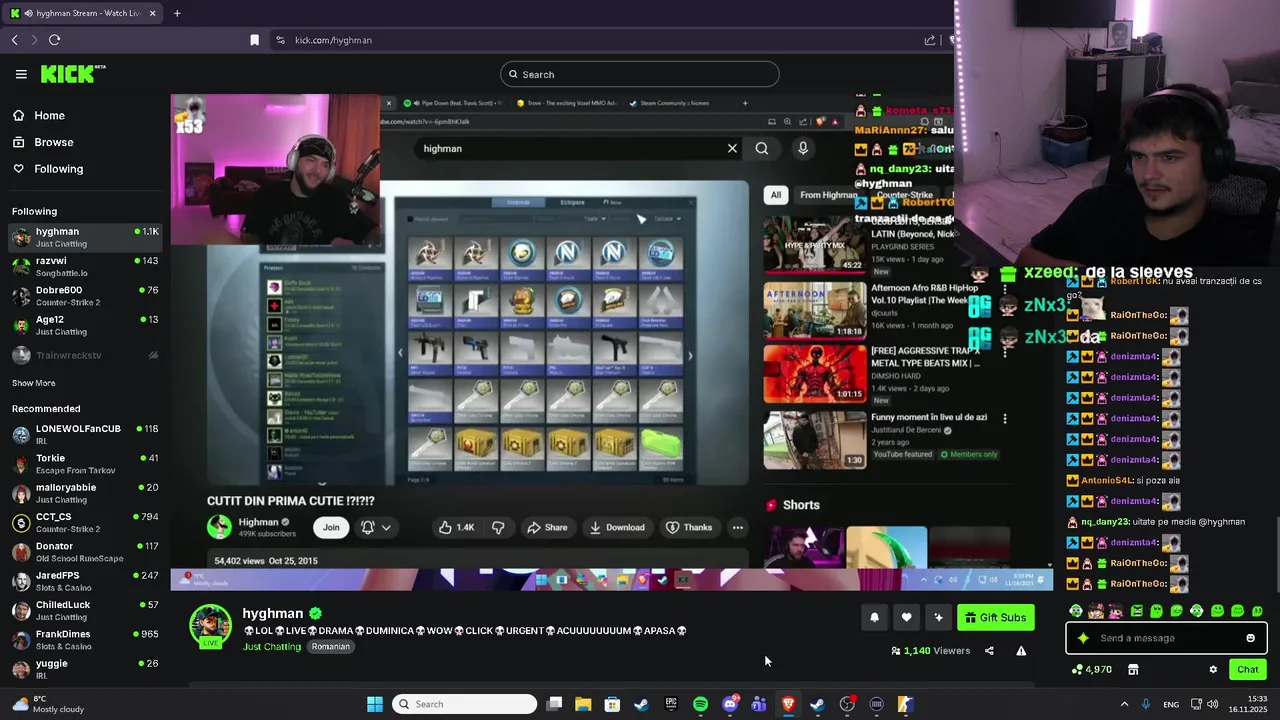Screen dimensions: 1280x720
Task: Click the taskbar weather widget
Action: point(48,704)
